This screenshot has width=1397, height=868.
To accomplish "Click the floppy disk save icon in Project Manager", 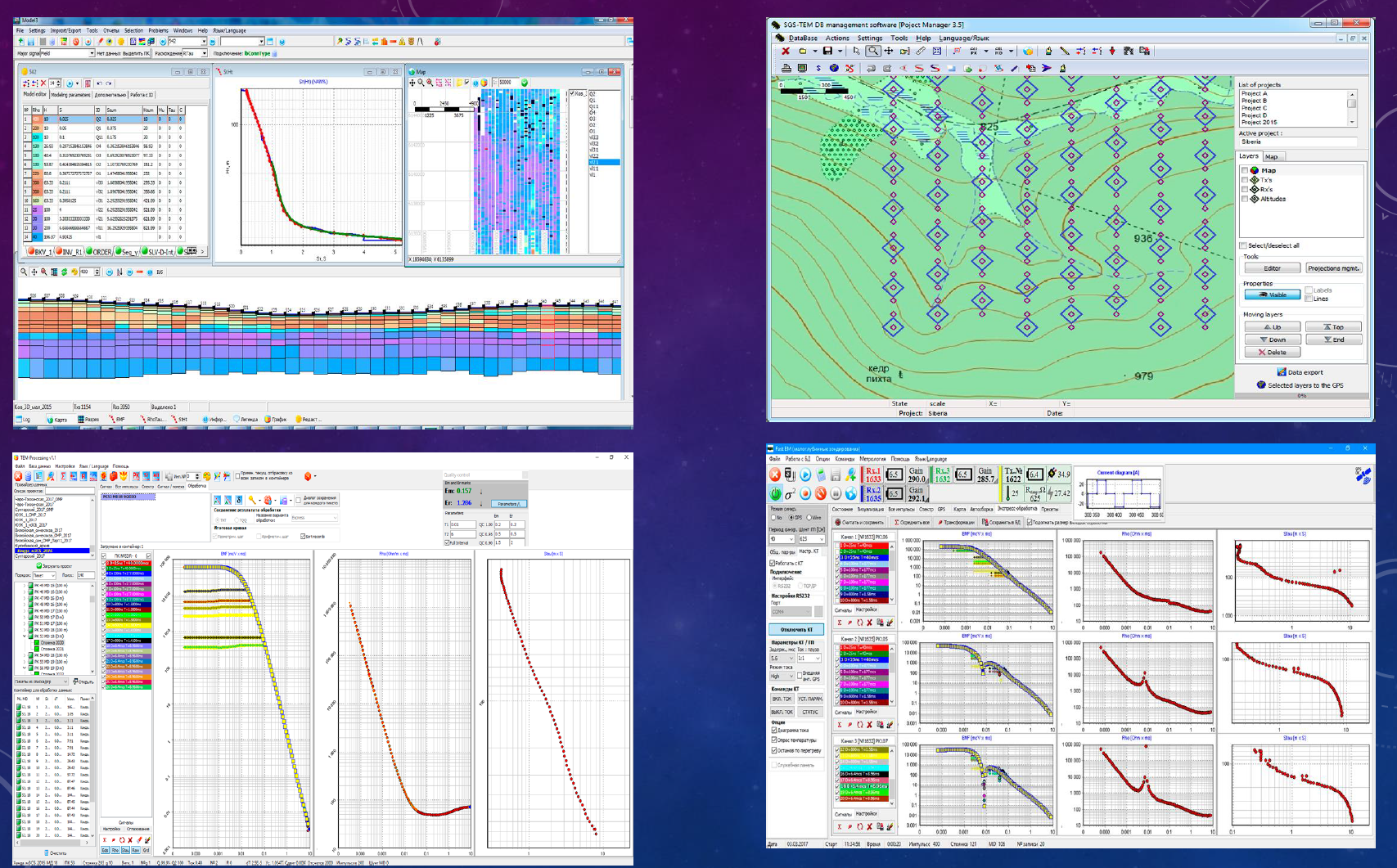I will click(x=827, y=52).
